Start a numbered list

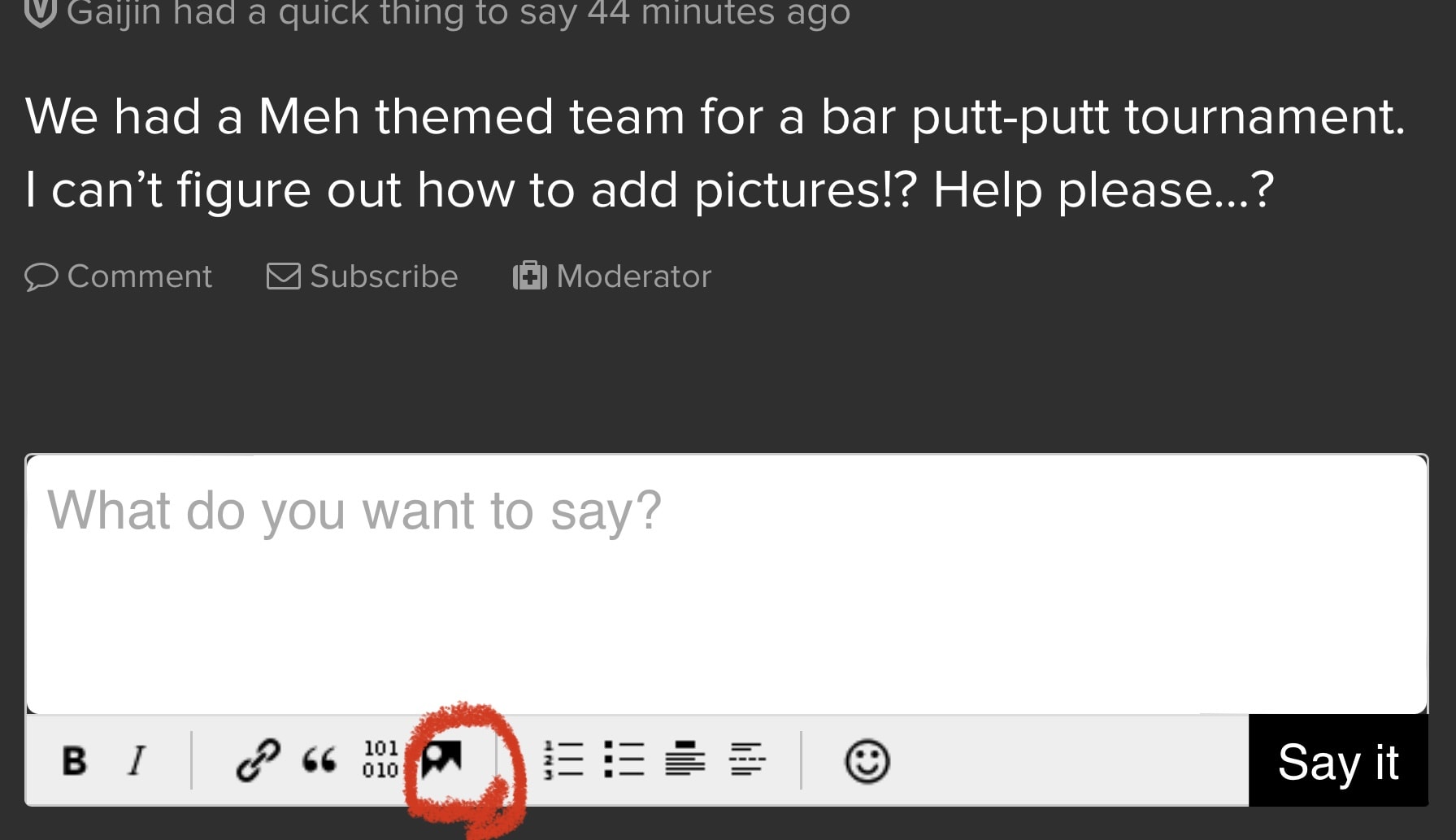click(563, 760)
